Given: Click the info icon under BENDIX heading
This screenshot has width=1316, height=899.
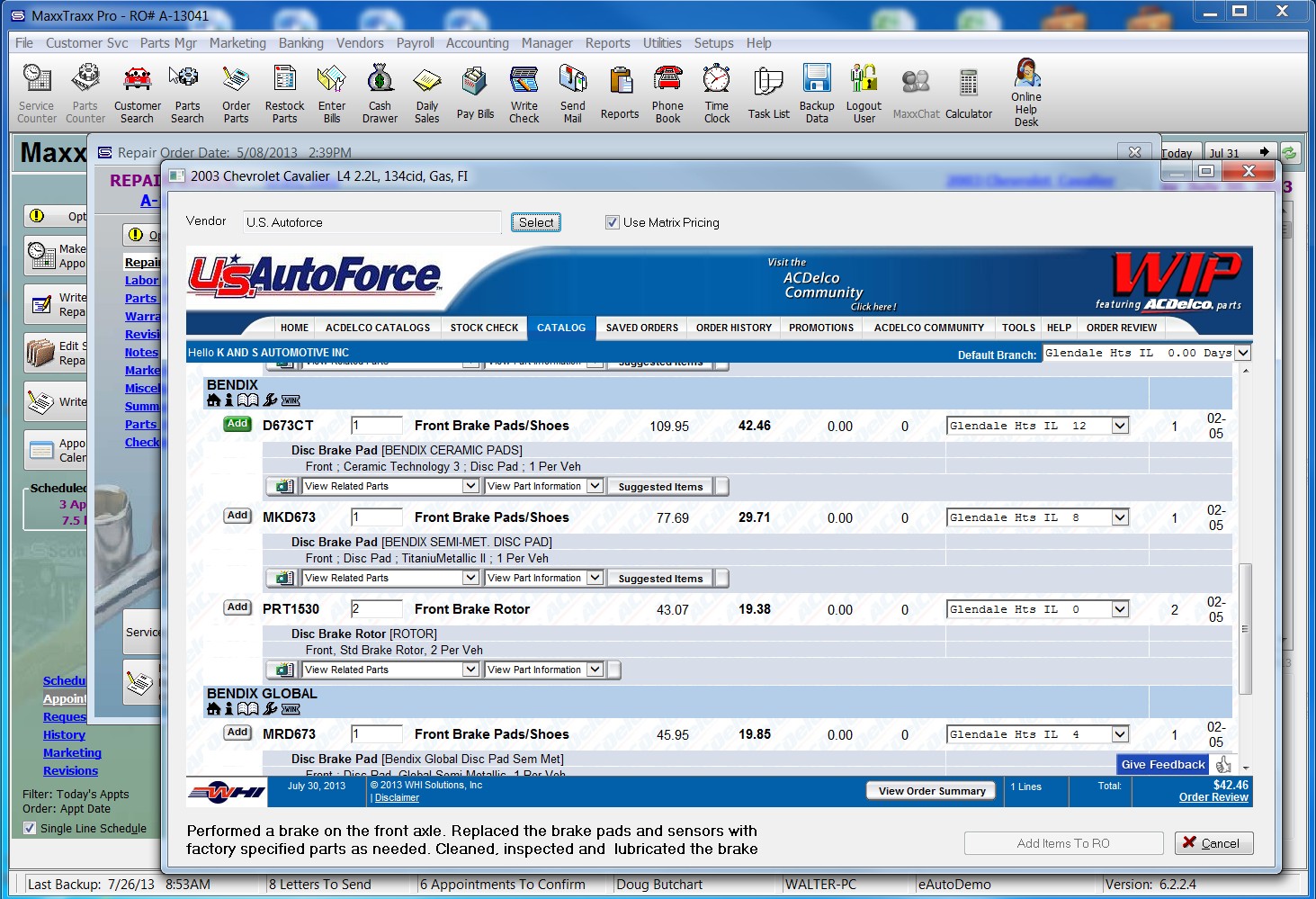Looking at the screenshot, I should 228,400.
